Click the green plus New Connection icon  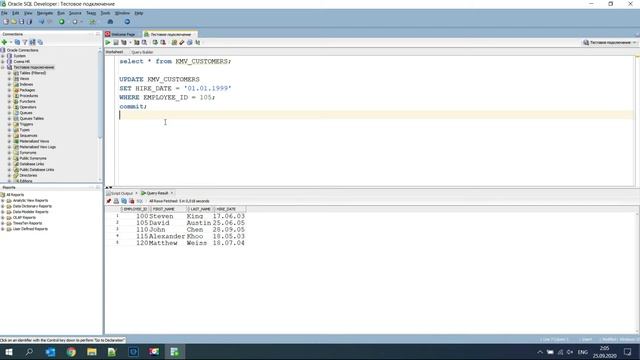[4, 42]
